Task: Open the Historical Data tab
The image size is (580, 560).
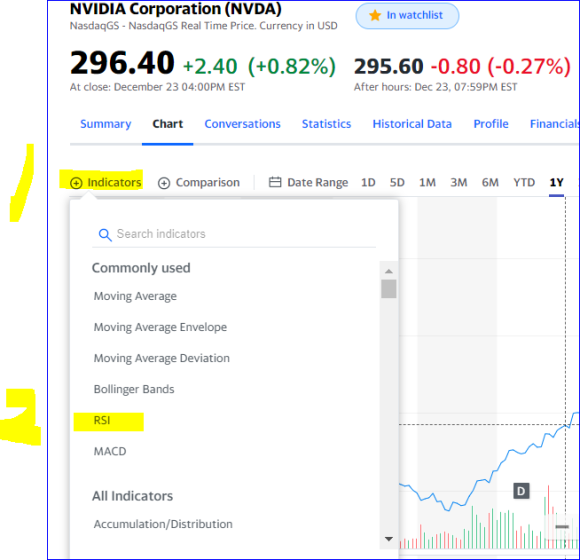Action: coord(412,124)
